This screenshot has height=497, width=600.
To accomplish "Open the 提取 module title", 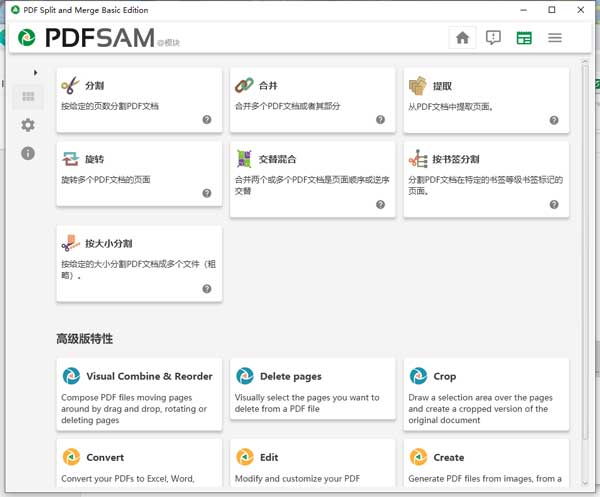I will [442, 86].
